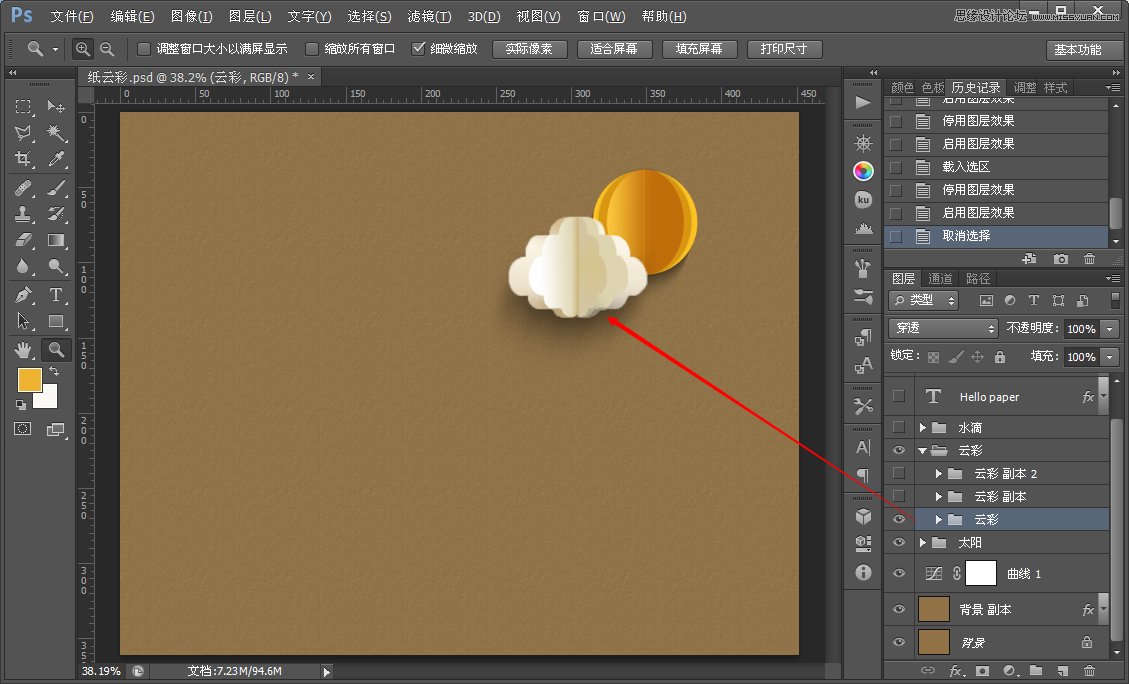Image resolution: width=1129 pixels, height=684 pixels.
Task: Swap foreground and background colors
Action: point(54,372)
